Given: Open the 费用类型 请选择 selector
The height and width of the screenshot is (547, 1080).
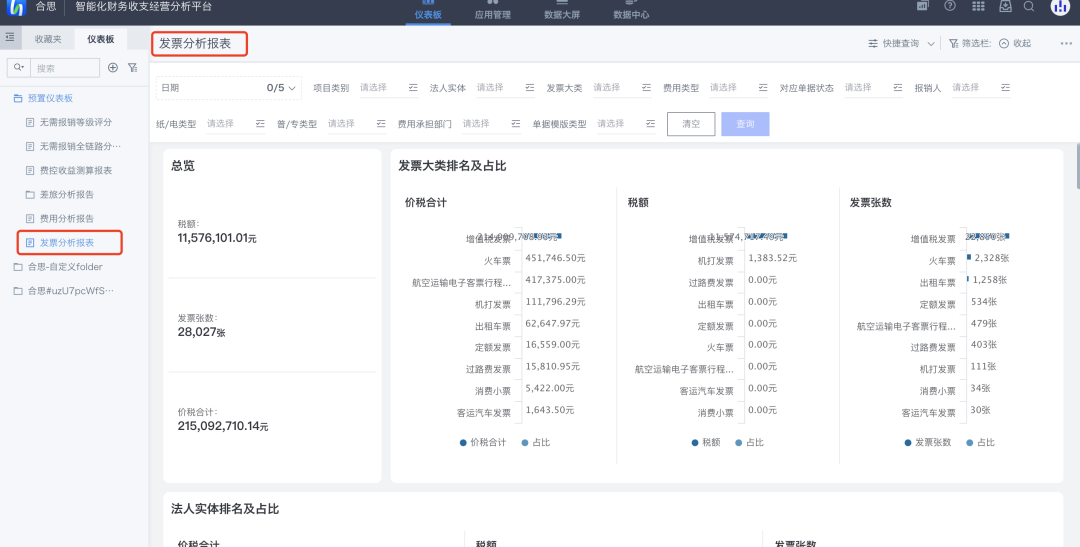Looking at the screenshot, I should [739, 87].
